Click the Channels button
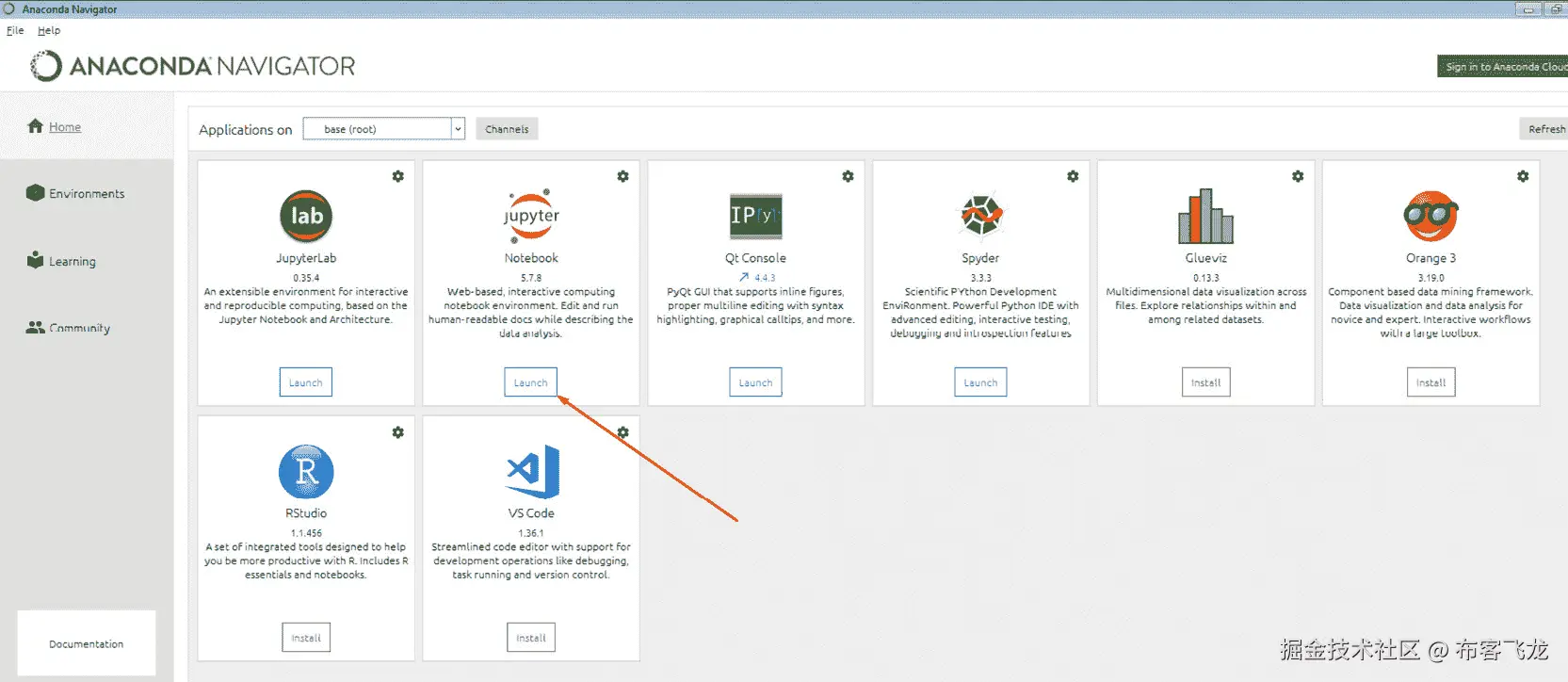Image resolution: width=1568 pixels, height=682 pixels. pyautogui.click(x=507, y=129)
